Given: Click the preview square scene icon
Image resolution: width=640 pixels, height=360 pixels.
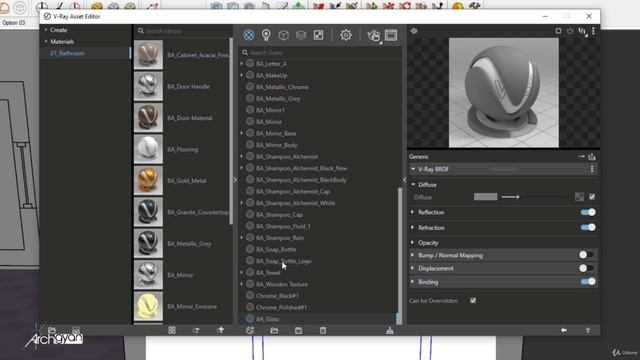Looking at the screenshot, I should tap(558, 31).
